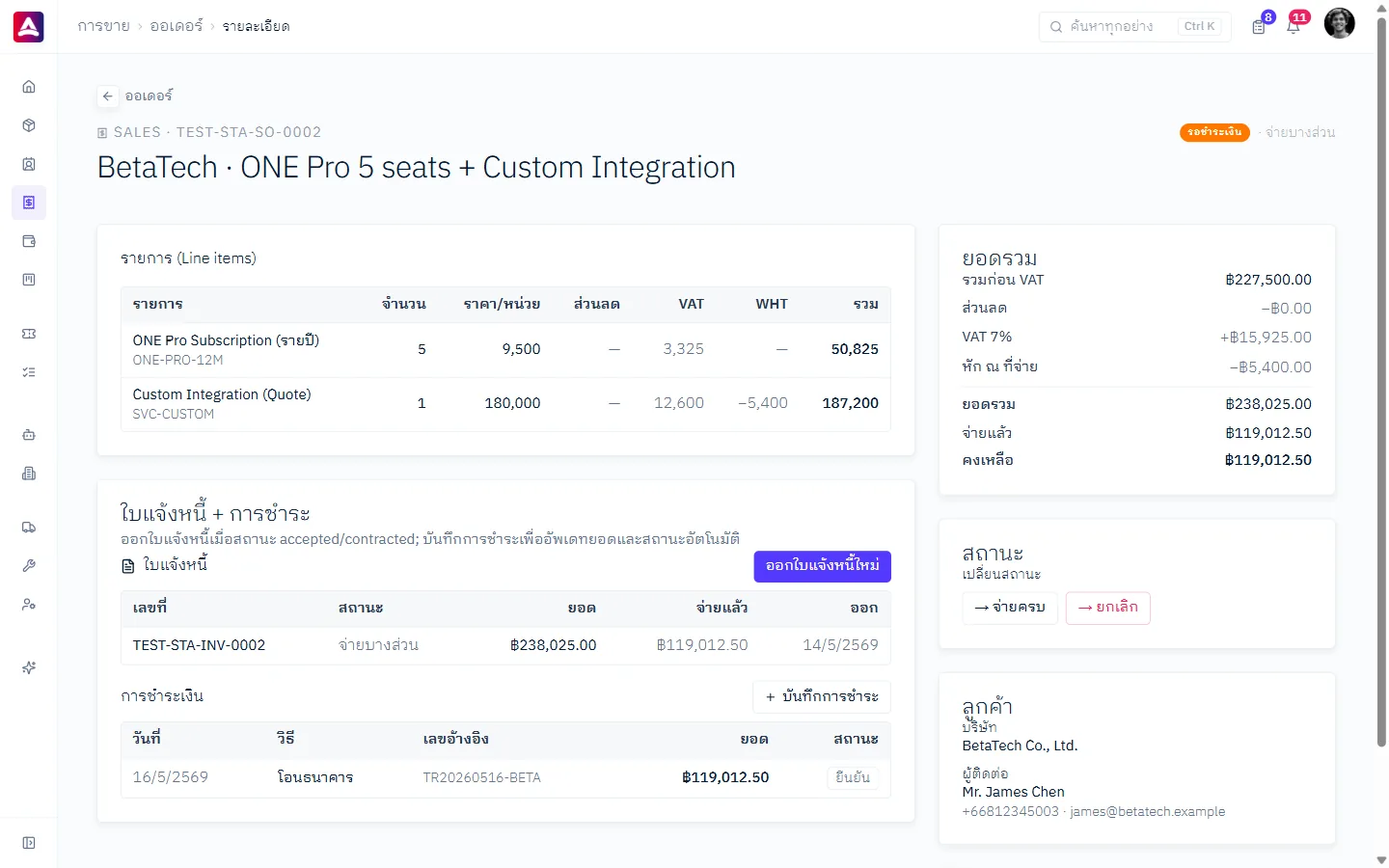1389x868 pixels.
Task: Click the รวมก่อน VAT value ฿227,500.00
Action: coord(1268,280)
